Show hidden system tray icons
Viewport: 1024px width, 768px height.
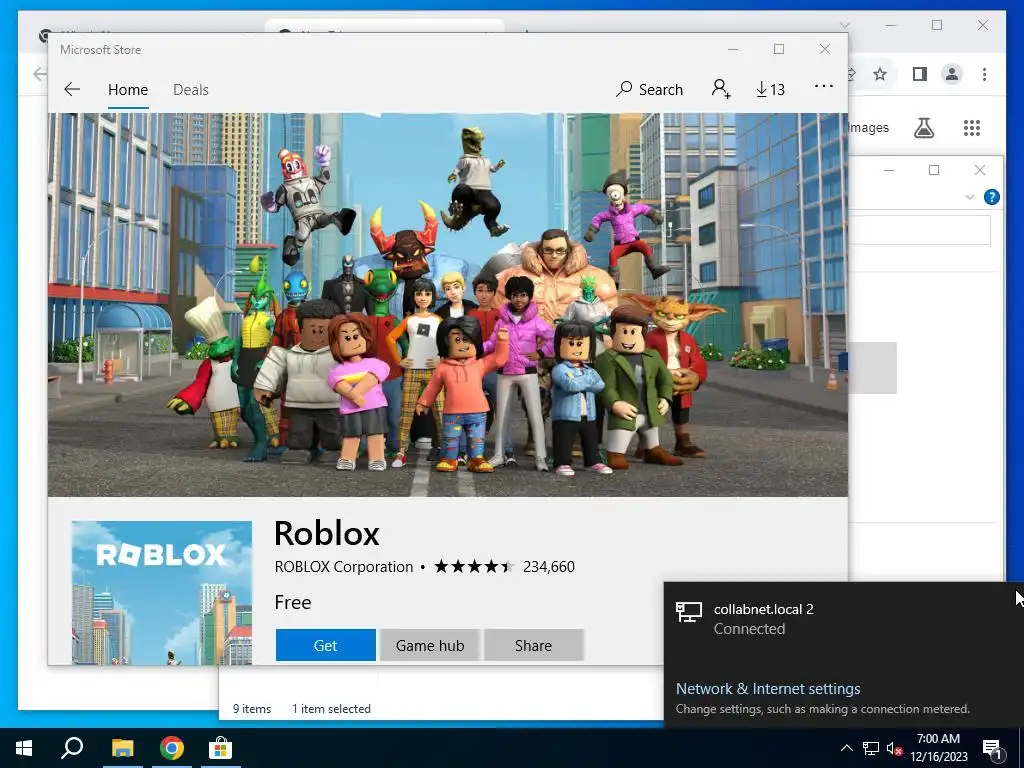(x=846, y=748)
